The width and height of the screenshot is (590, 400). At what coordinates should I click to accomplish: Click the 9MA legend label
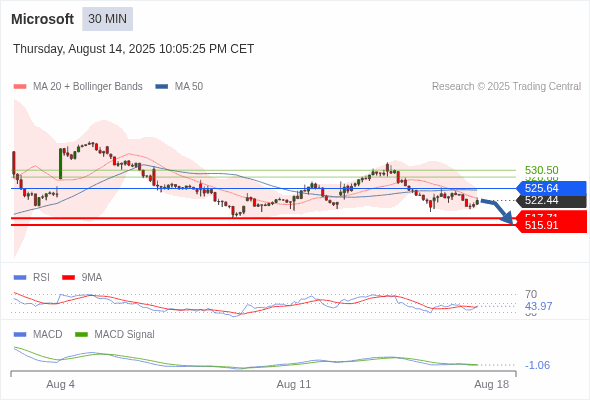[x=92, y=277]
